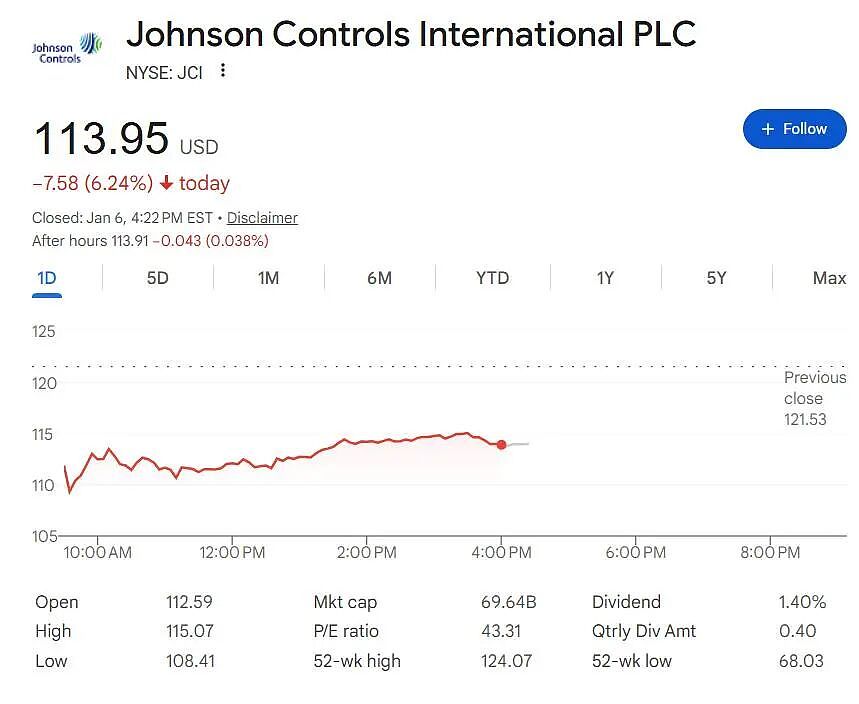Switch to the 5D chart range
This screenshot has width=859, height=704.
[158, 278]
